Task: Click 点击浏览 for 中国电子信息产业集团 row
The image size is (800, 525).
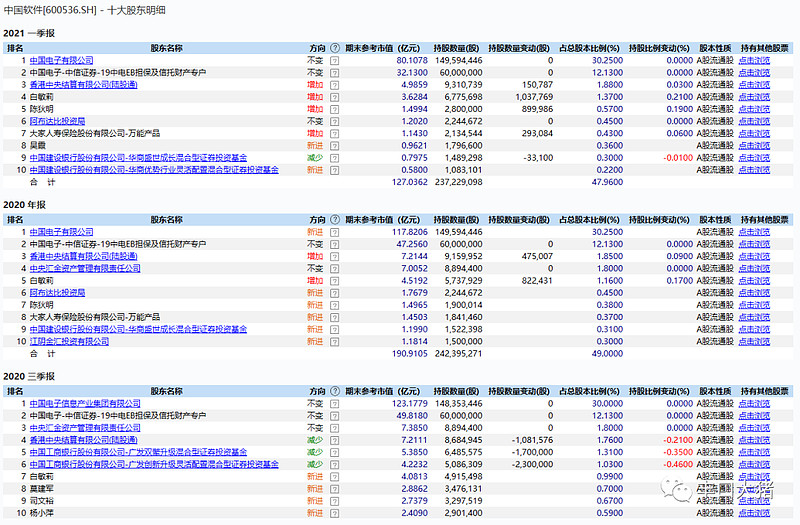Action: [x=754, y=403]
